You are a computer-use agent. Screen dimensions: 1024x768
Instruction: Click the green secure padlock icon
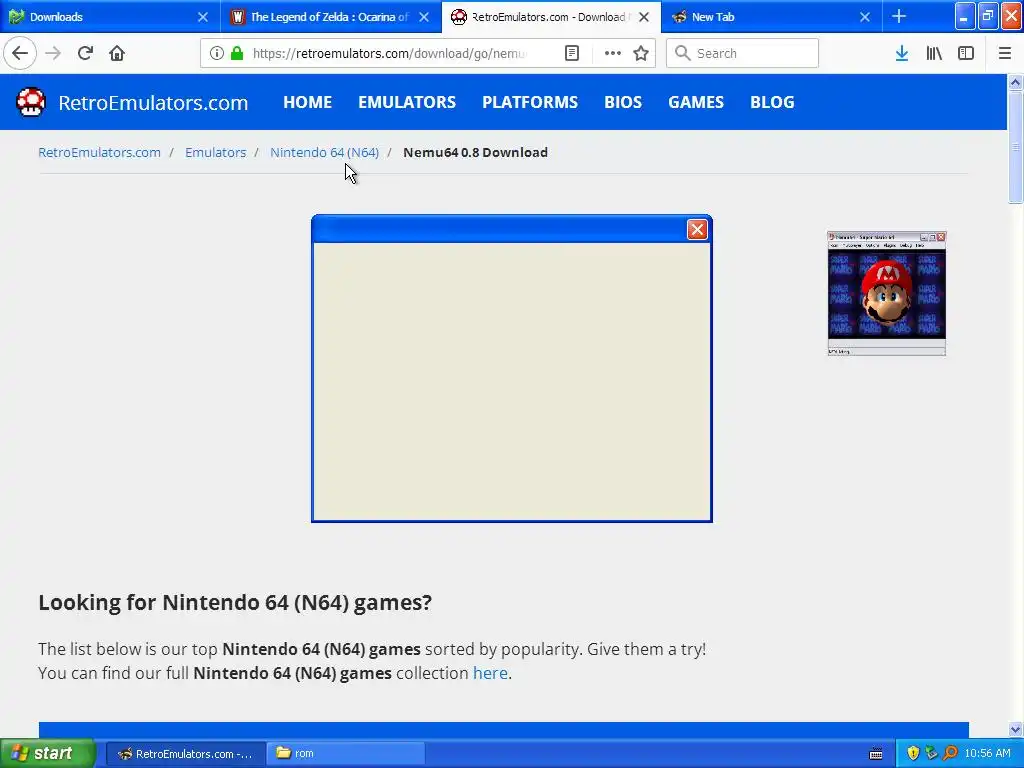(237, 53)
